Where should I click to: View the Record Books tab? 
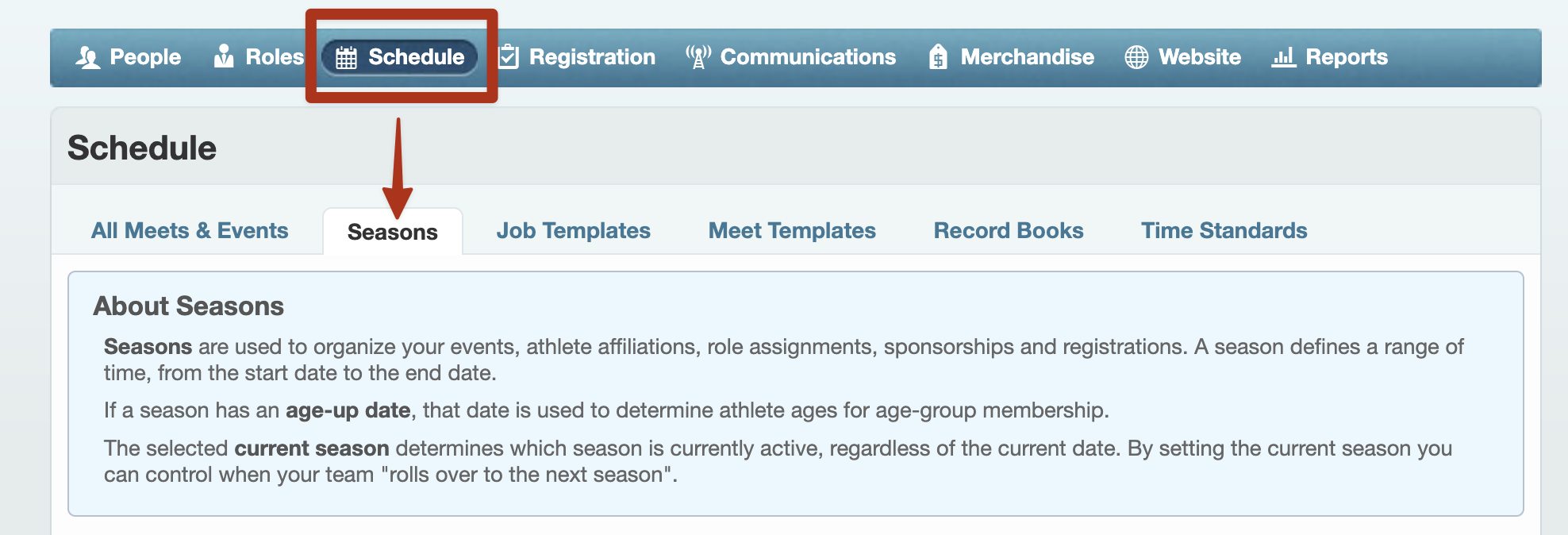(x=1009, y=231)
